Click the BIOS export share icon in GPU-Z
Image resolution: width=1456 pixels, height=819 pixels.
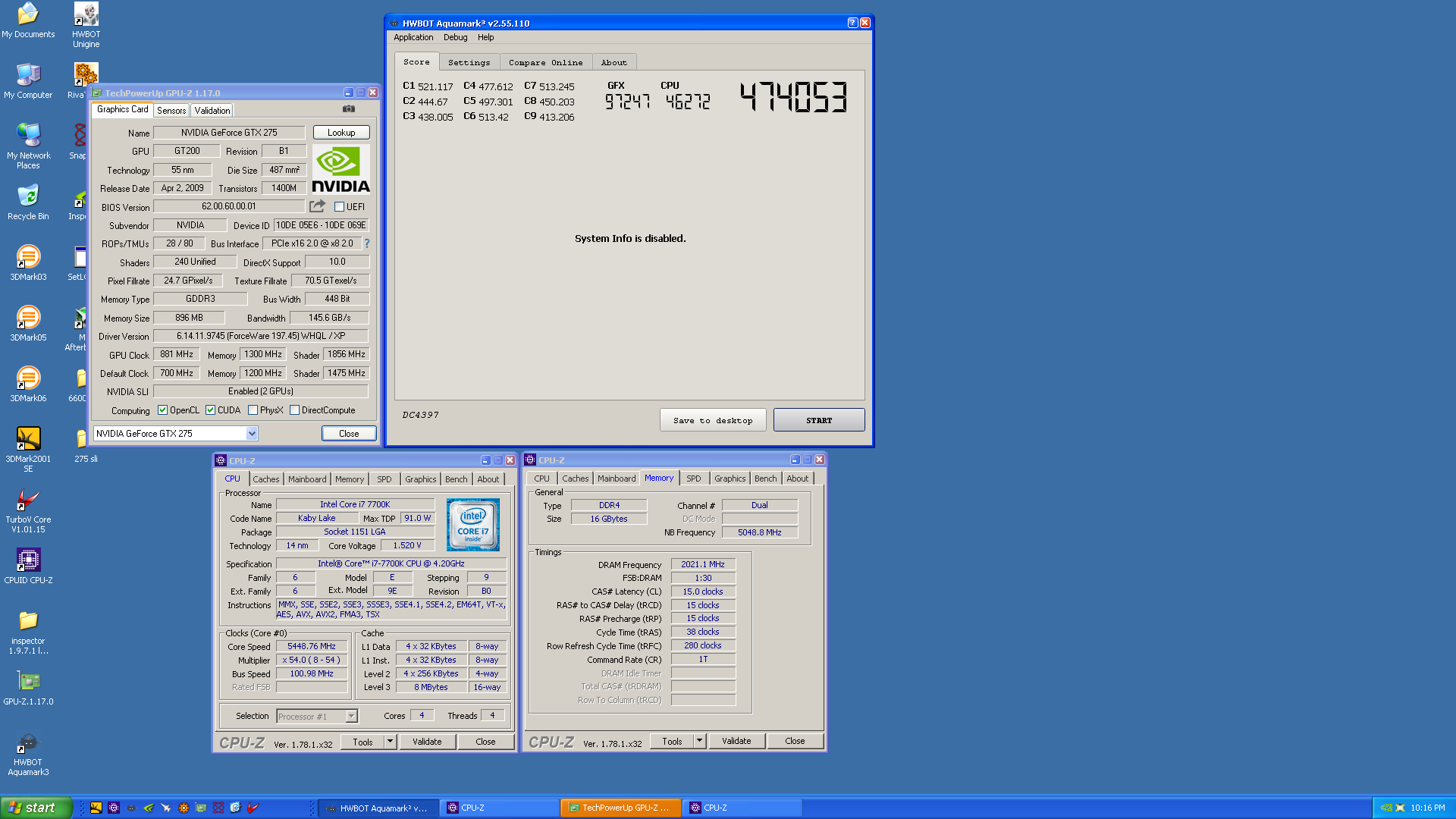pos(317,206)
